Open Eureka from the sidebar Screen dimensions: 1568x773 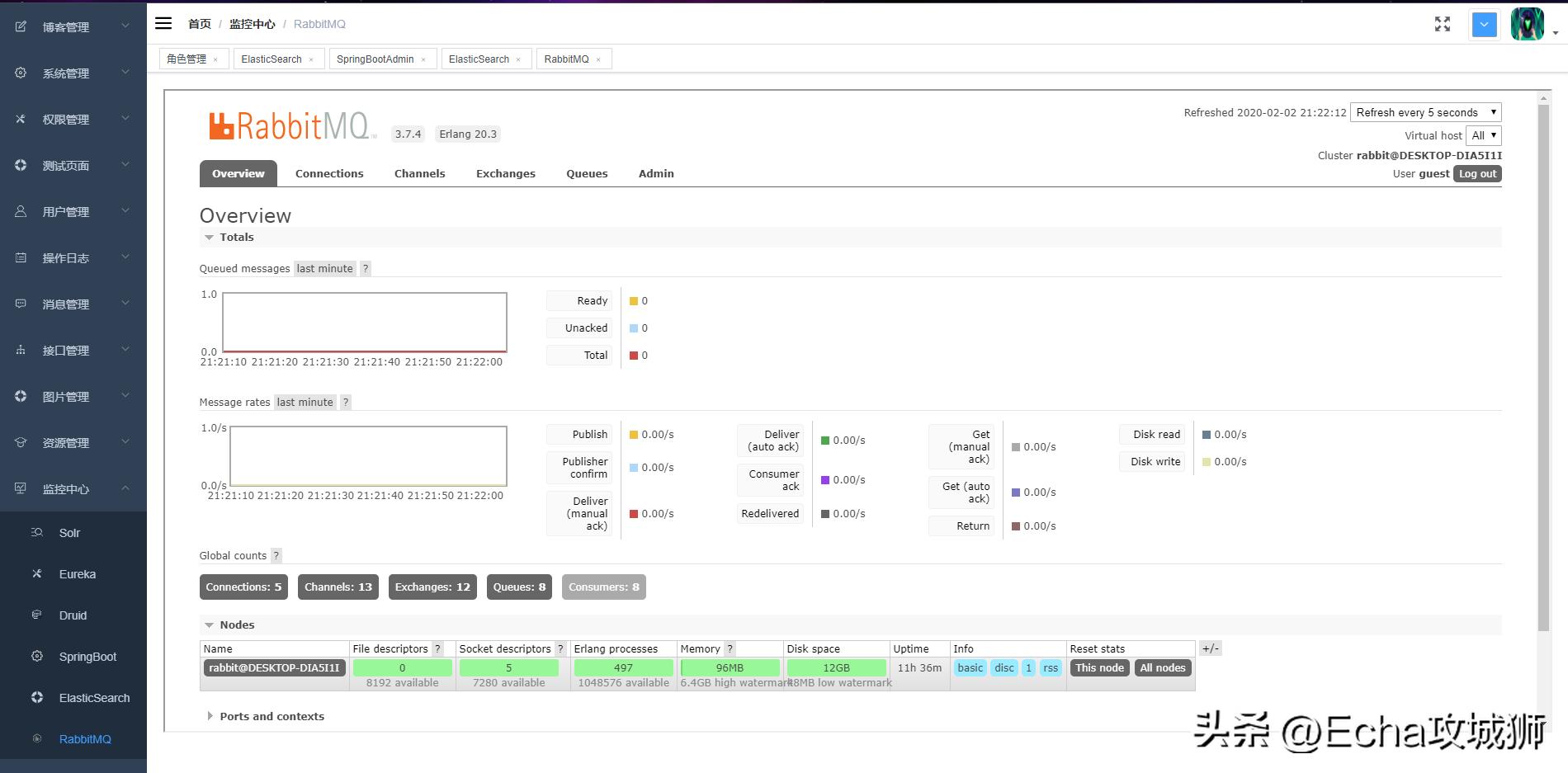click(x=77, y=574)
